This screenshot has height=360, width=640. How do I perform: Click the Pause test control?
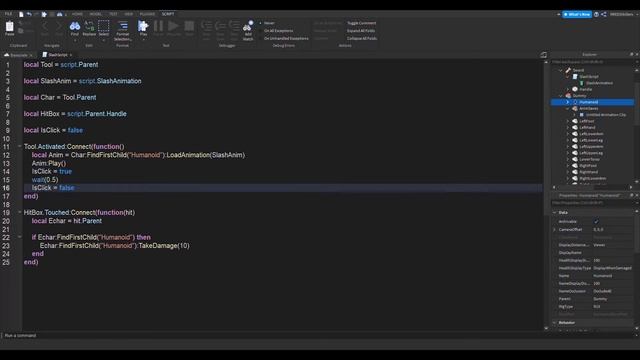(158, 26)
